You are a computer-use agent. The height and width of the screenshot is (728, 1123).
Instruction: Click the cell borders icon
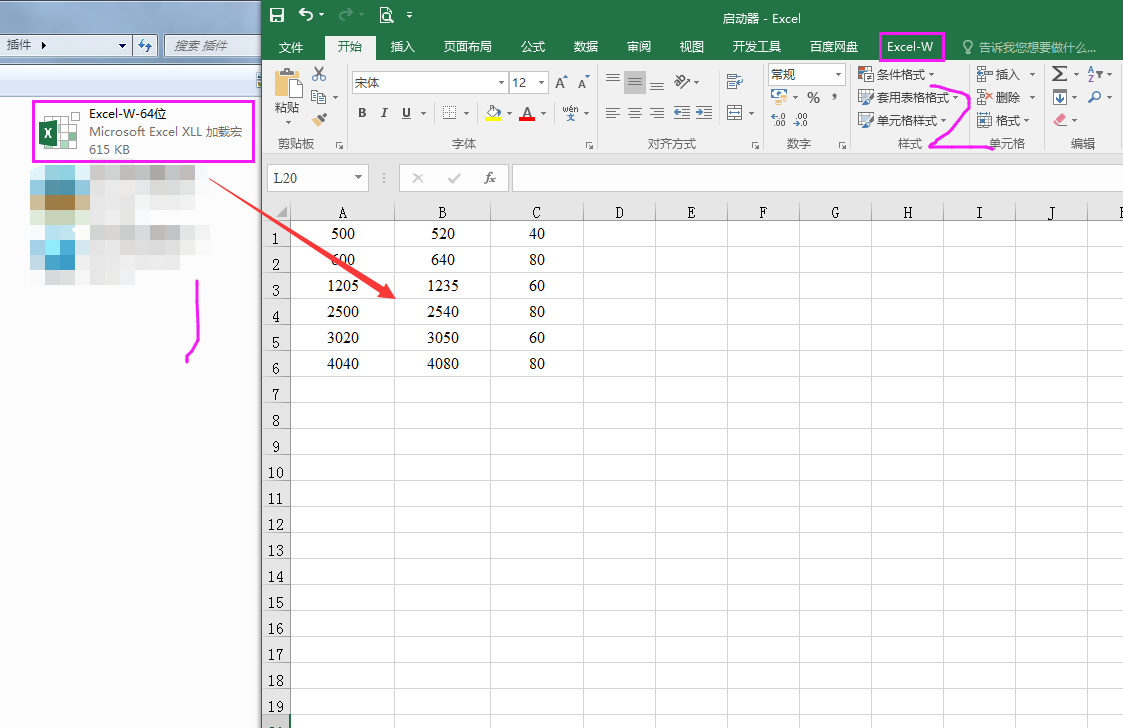[449, 112]
